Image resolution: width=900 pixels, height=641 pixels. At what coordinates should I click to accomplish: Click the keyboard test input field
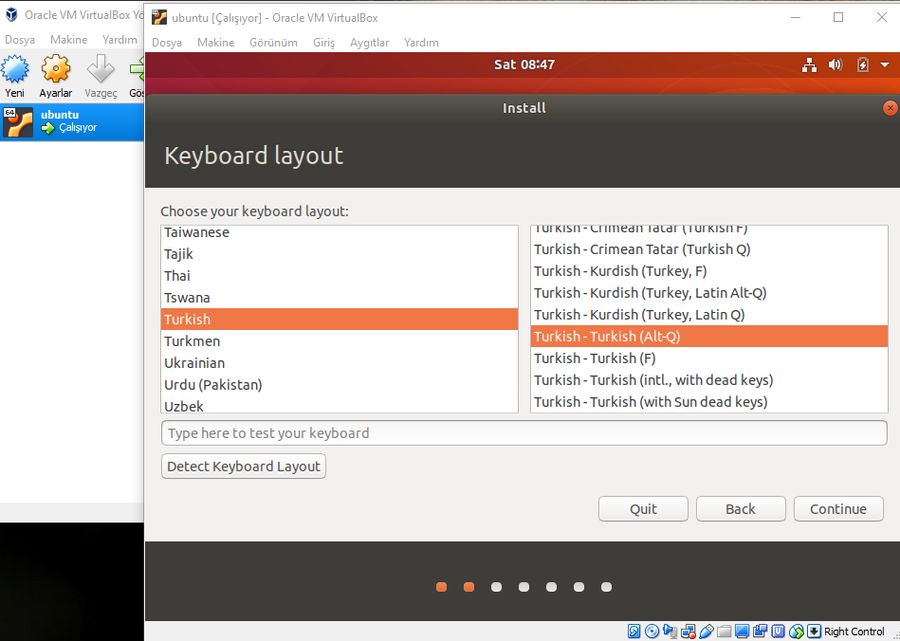point(523,433)
